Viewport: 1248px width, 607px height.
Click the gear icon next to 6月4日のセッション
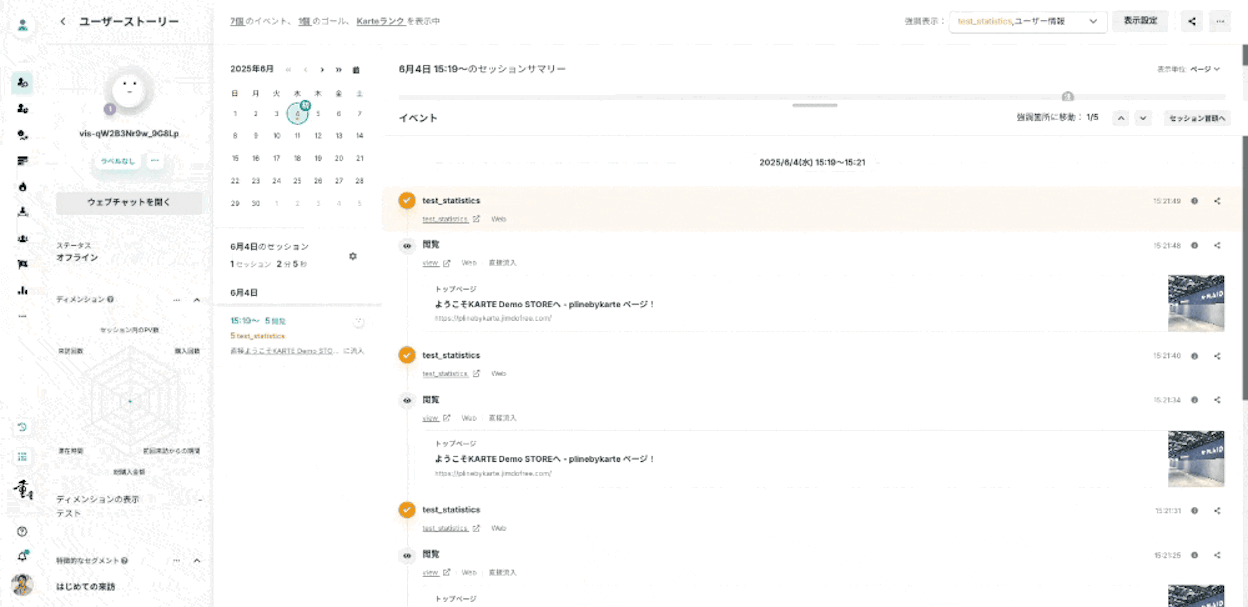click(353, 257)
